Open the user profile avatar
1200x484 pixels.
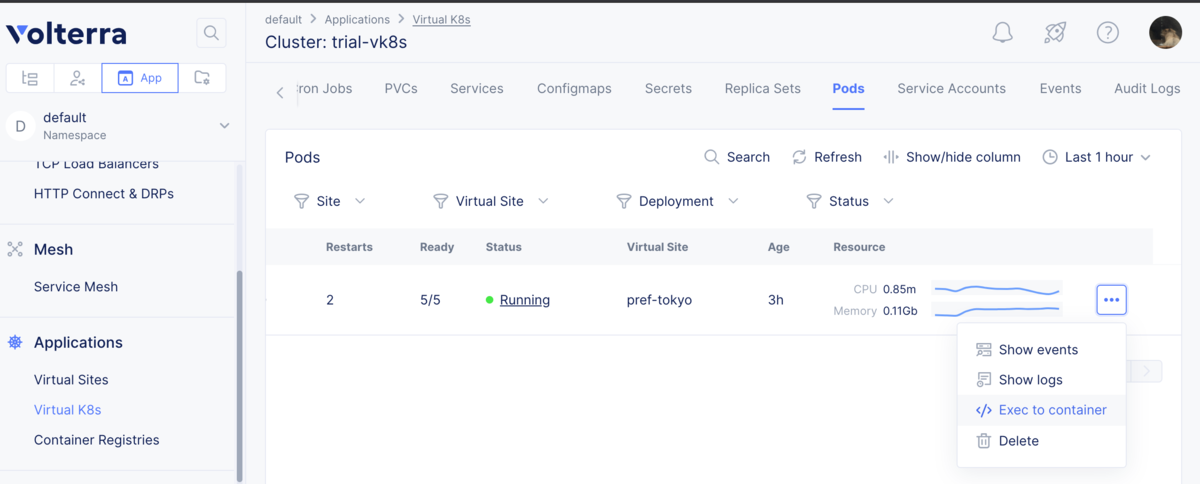(x=1166, y=33)
